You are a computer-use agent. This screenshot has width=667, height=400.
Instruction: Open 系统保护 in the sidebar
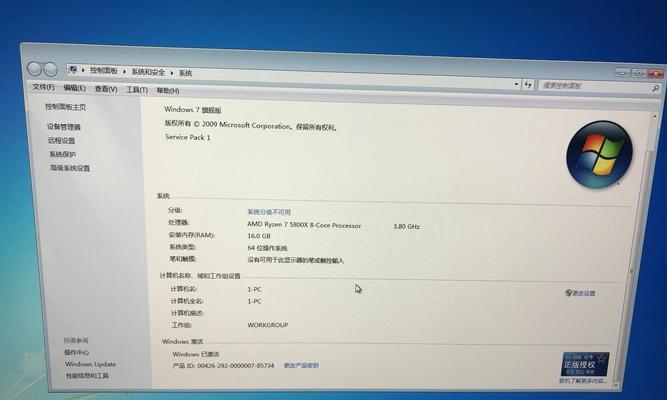tap(63, 154)
